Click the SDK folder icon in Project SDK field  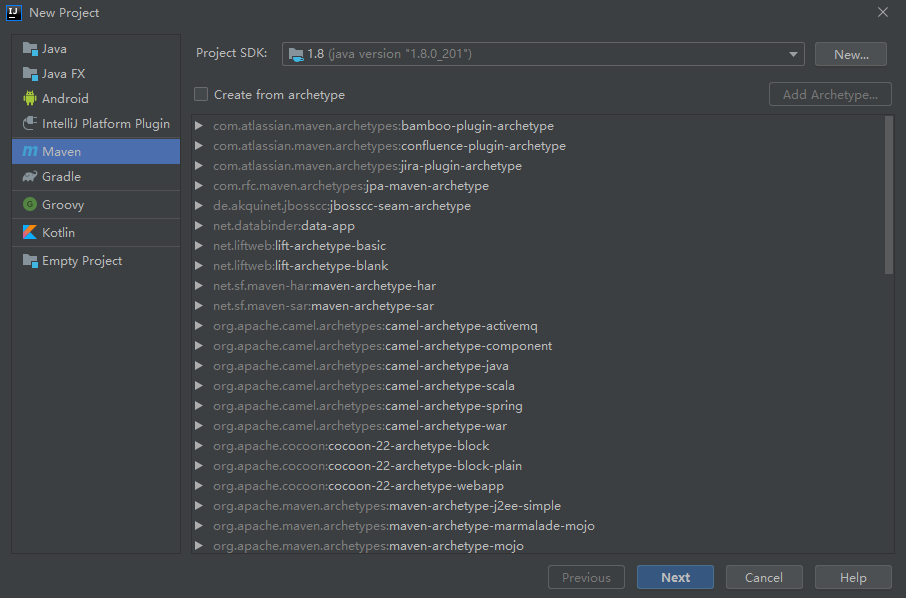[x=296, y=54]
